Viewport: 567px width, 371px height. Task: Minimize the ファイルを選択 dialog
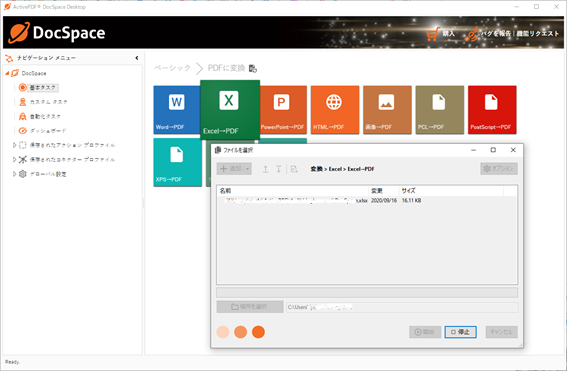coord(473,150)
